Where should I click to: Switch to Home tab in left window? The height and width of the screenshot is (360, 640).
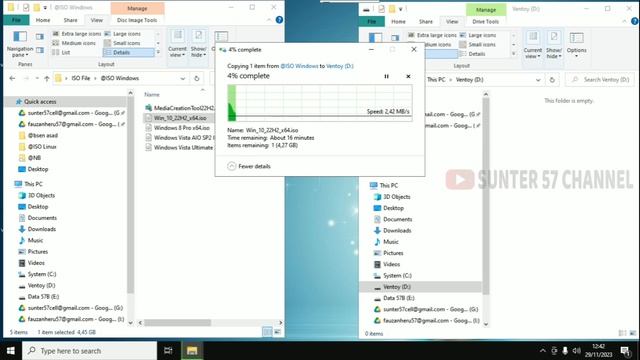pyautogui.click(x=42, y=20)
